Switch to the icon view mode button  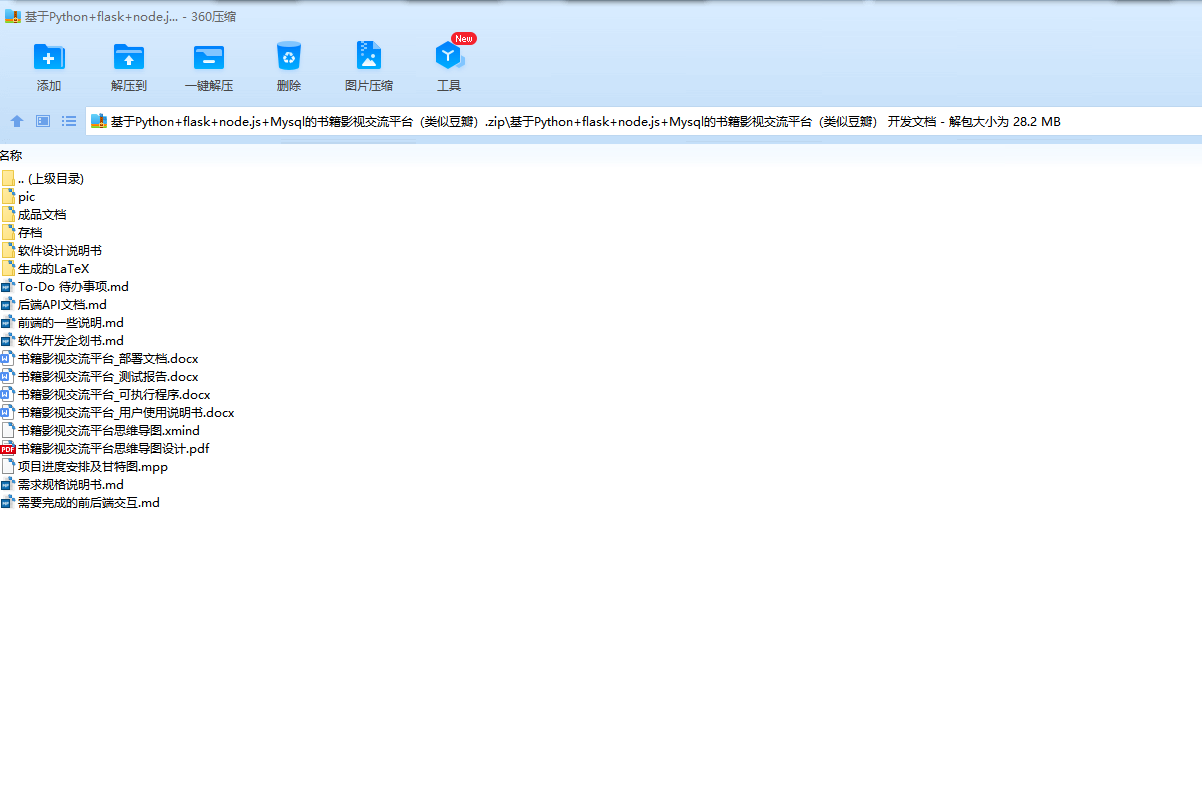[43, 121]
